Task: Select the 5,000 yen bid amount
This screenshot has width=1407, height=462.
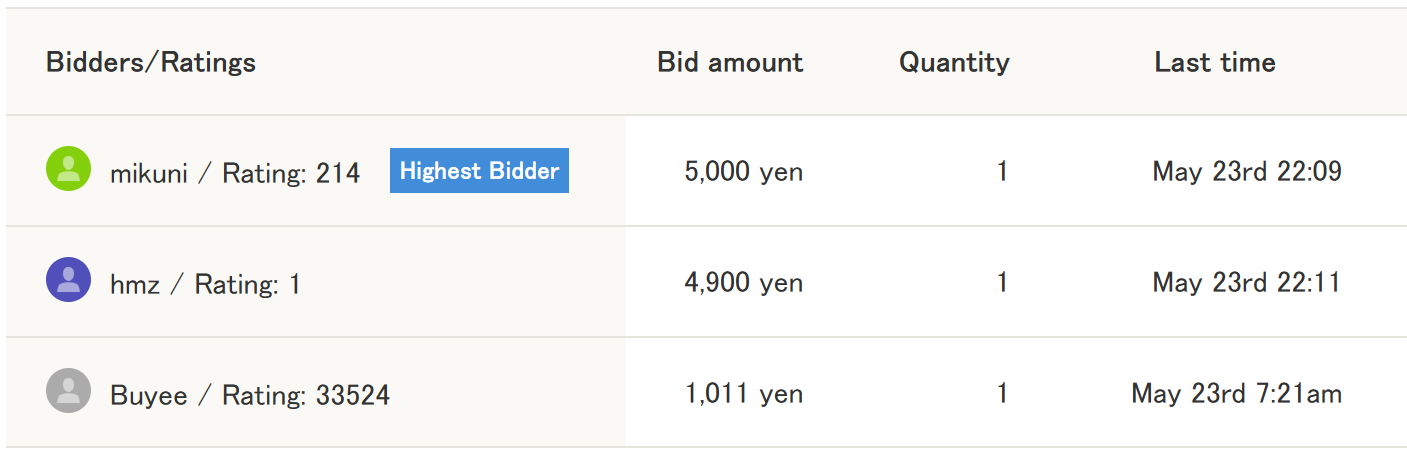Action: tap(744, 172)
